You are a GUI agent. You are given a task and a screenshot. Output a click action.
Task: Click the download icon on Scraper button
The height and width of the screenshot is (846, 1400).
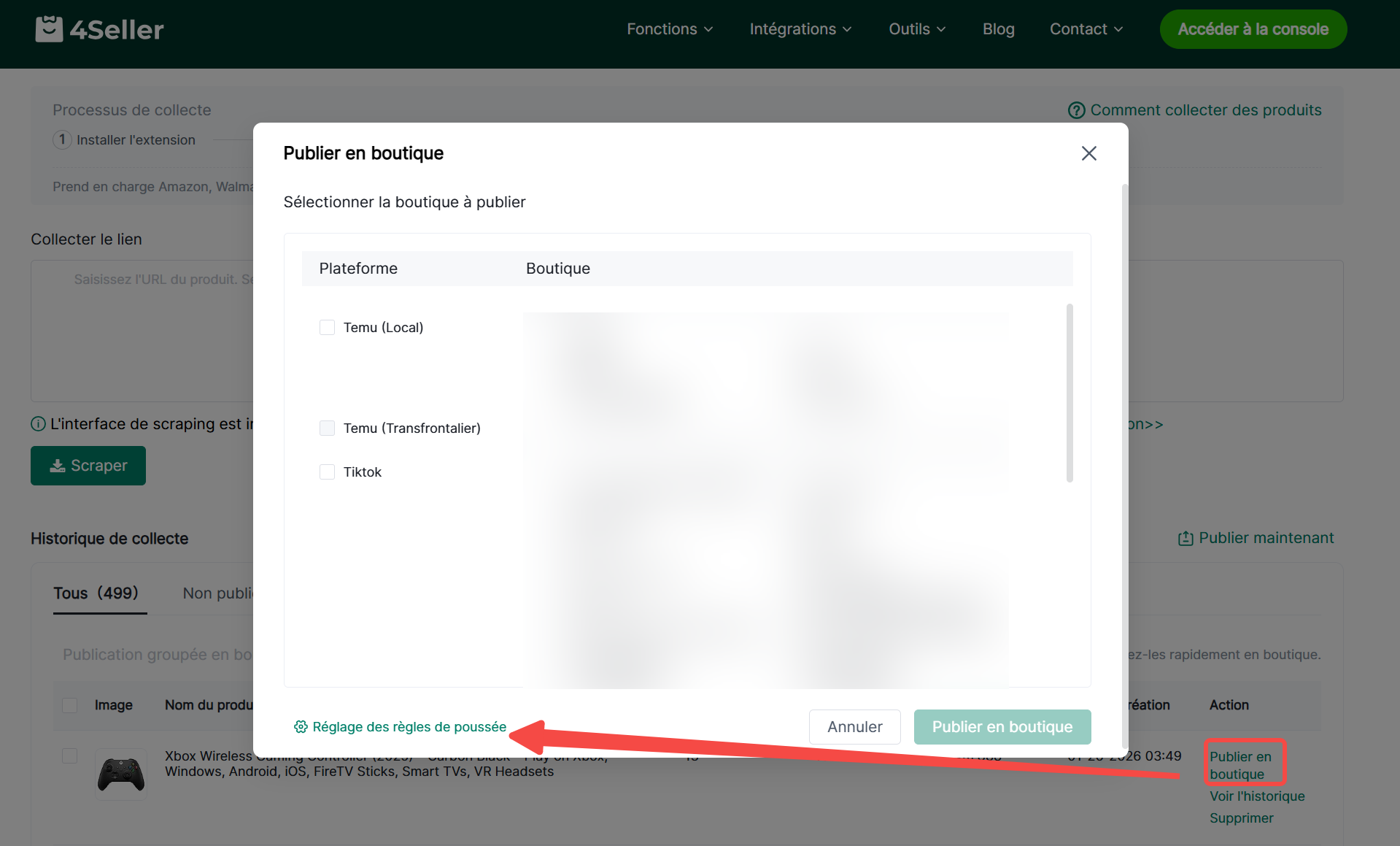pos(58,466)
